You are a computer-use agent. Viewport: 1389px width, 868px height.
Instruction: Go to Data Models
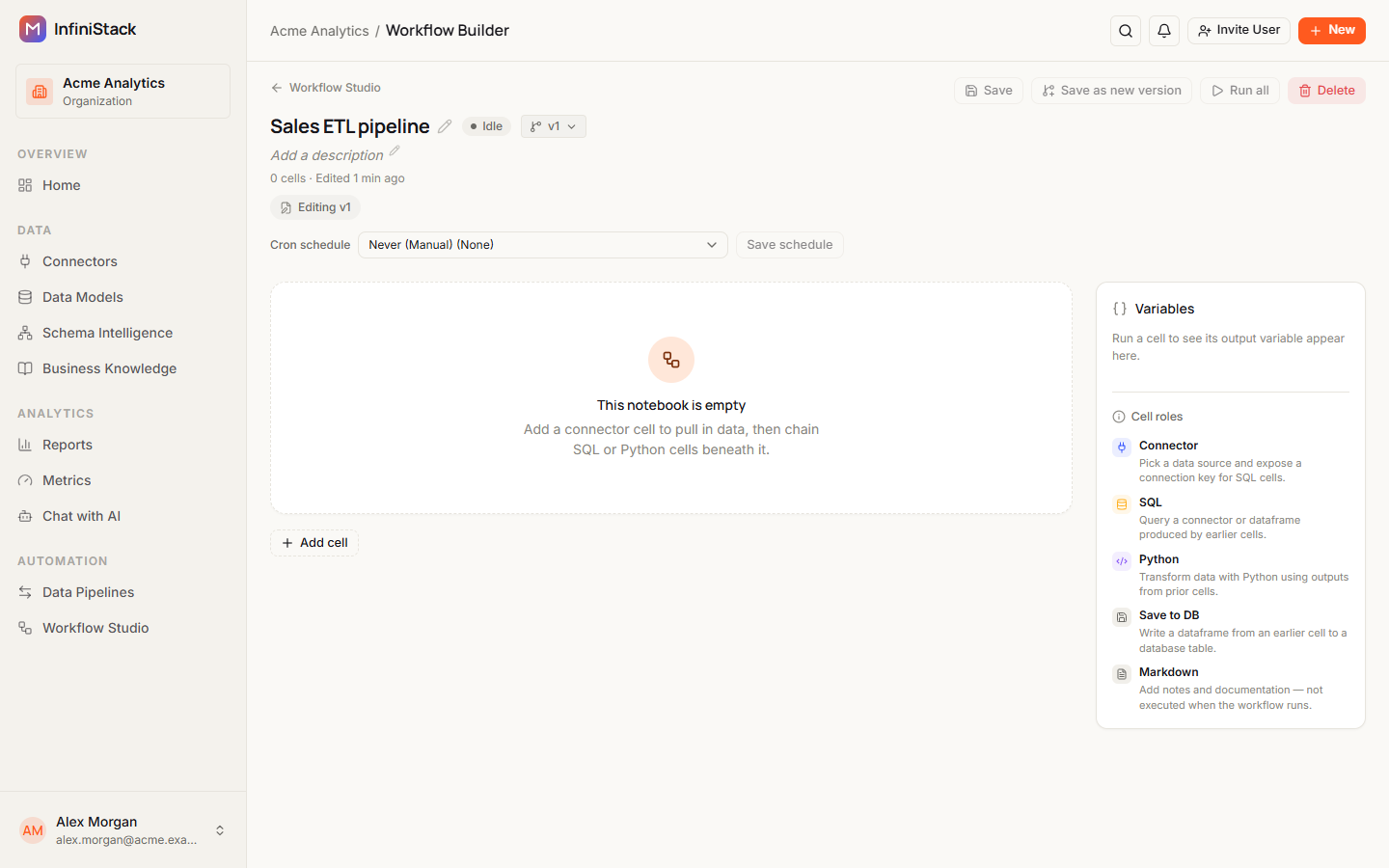pyautogui.click(x=123, y=297)
